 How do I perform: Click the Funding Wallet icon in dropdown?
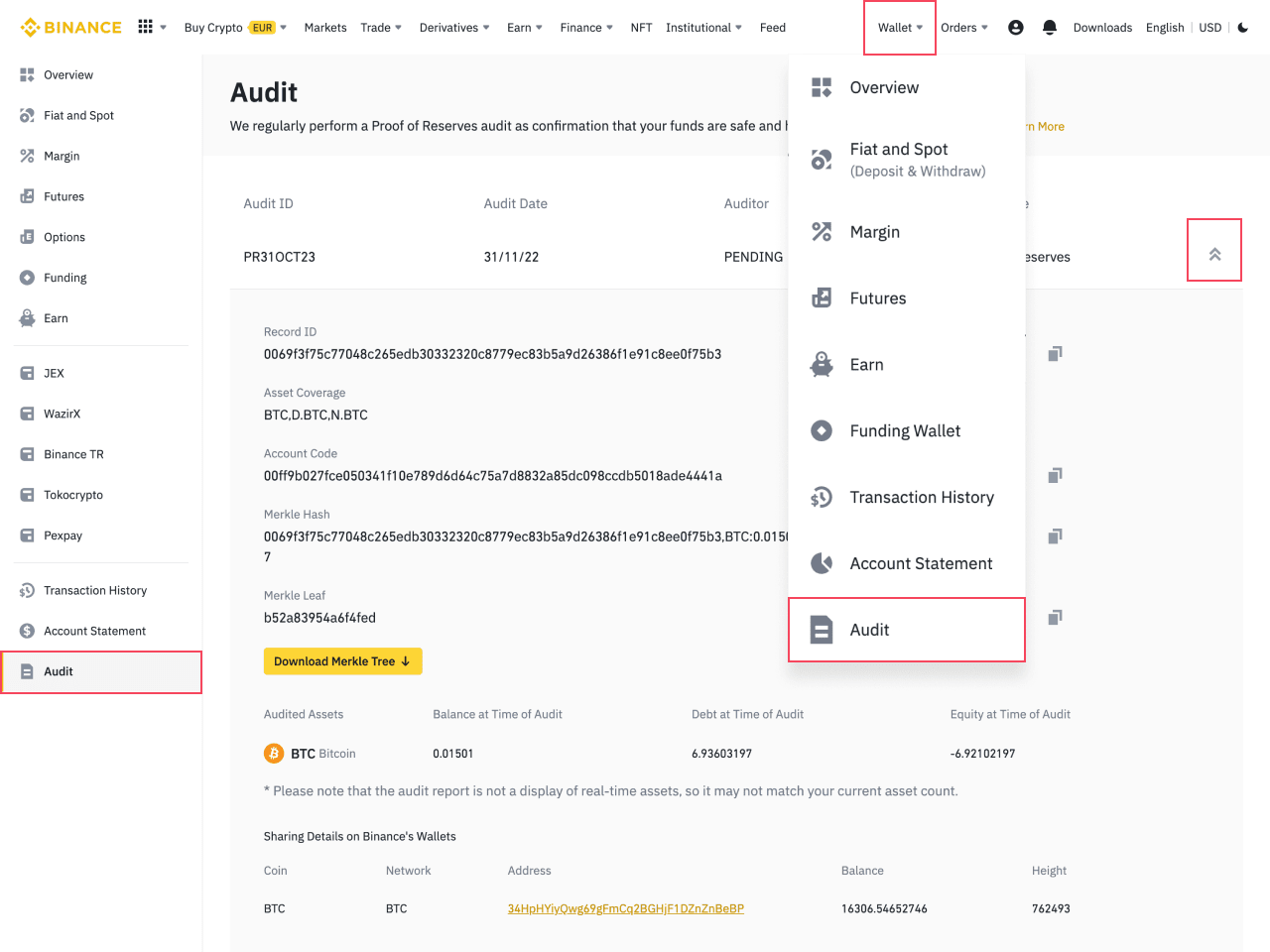tap(822, 431)
